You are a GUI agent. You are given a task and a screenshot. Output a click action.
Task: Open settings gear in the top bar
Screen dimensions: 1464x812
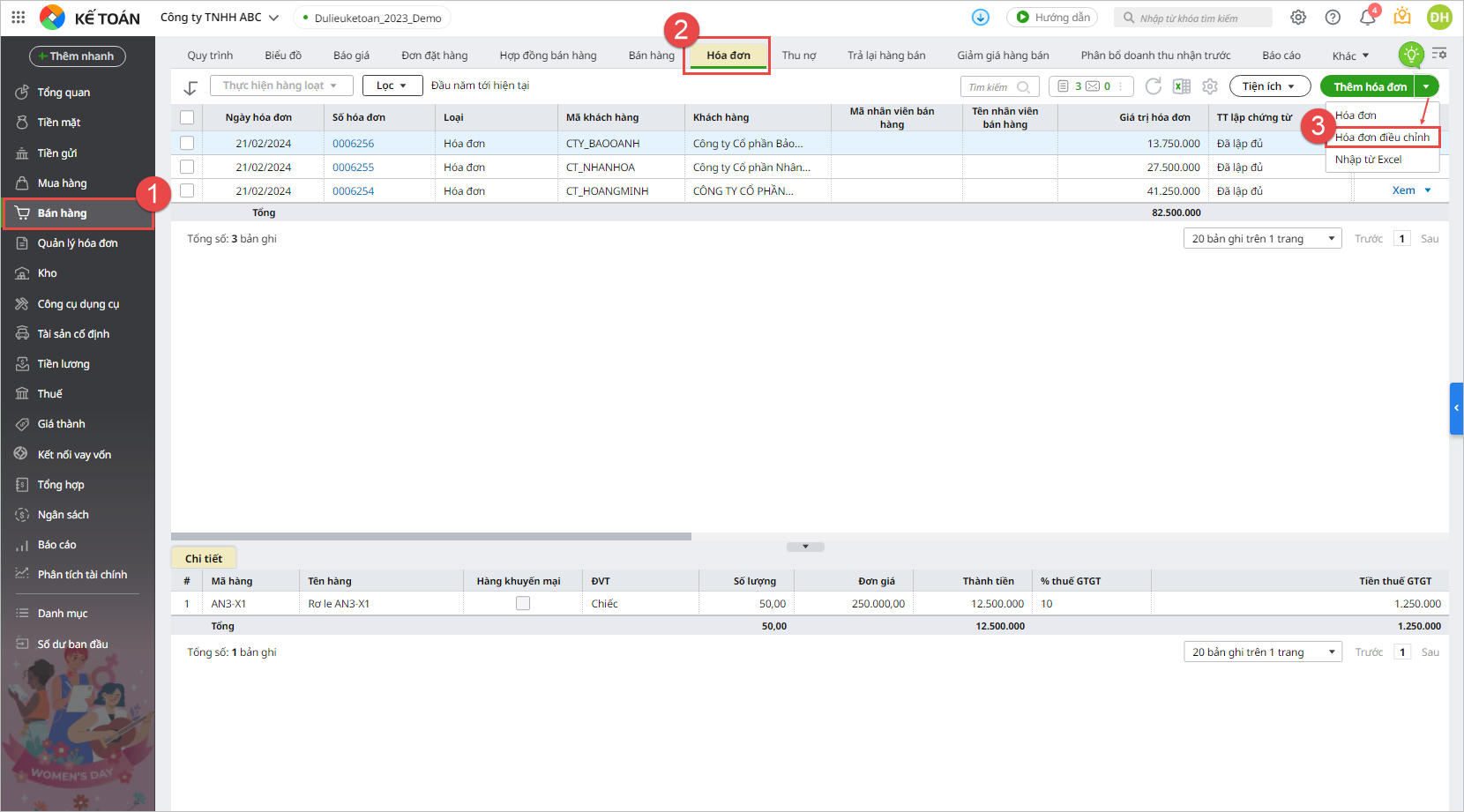click(x=1298, y=18)
